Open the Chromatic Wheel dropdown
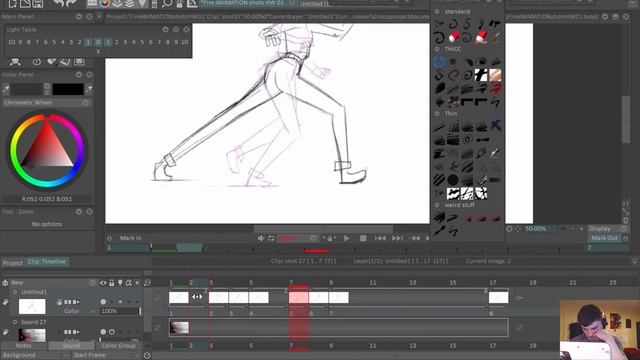 (47, 102)
